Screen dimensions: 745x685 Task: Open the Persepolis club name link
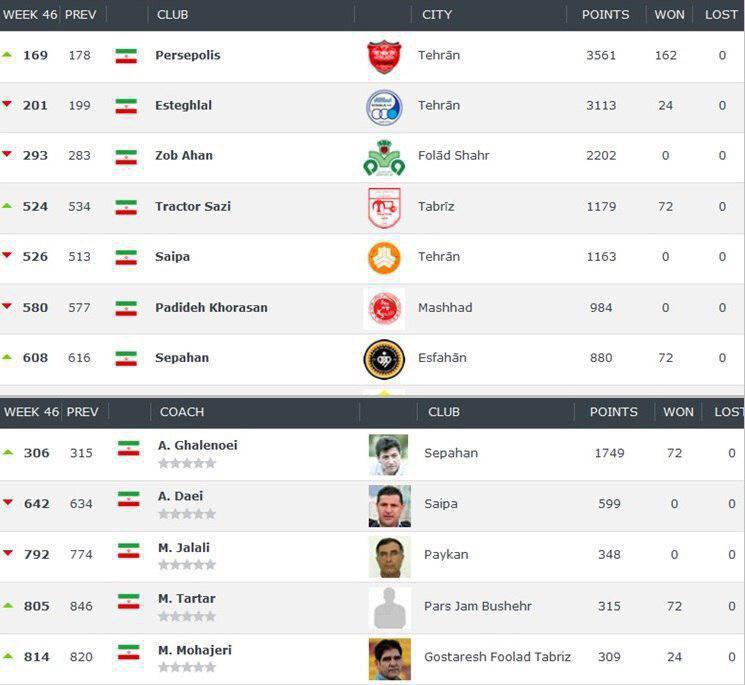pyautogui.click(x=188, y=55)
